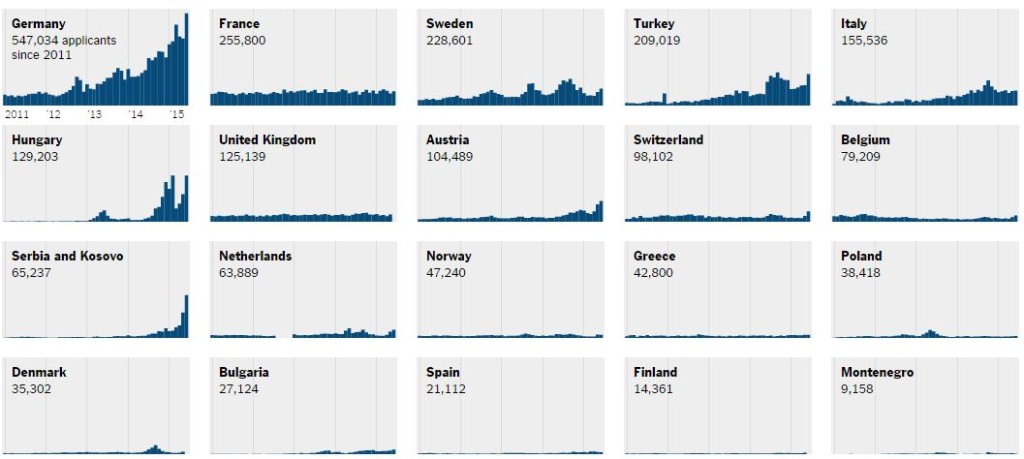The image size is (1024, 459).
Task: Open the Netherlands chart panel
Action: [303, 289]
